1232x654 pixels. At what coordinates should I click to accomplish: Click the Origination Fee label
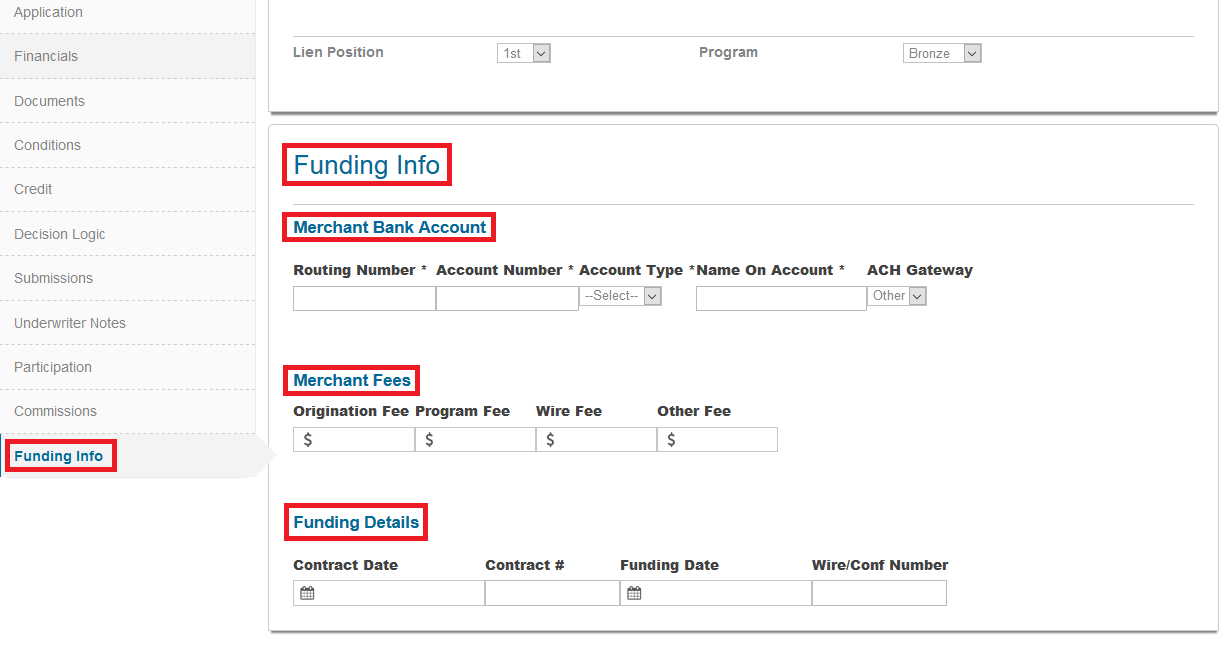point(351,411)
